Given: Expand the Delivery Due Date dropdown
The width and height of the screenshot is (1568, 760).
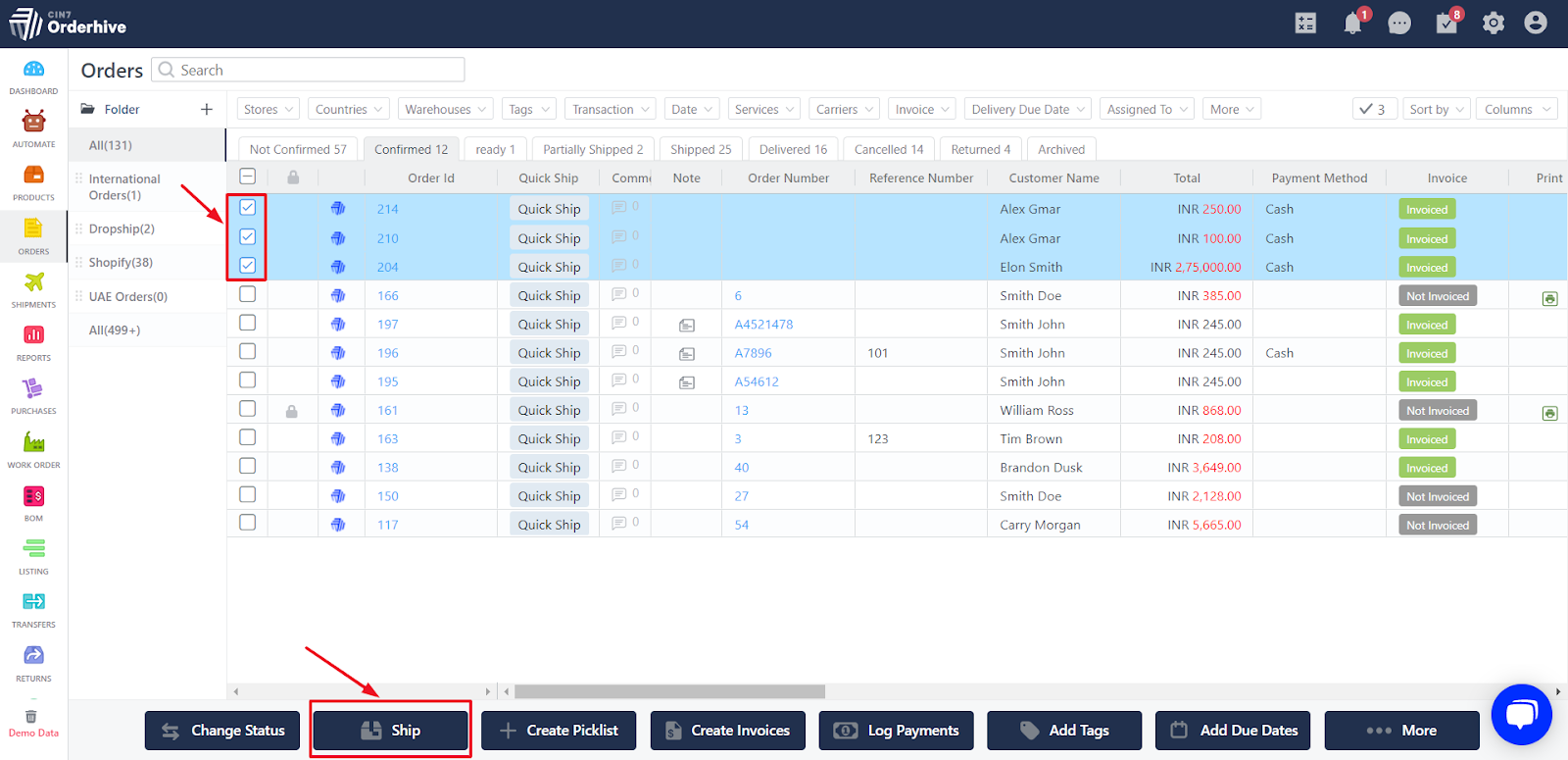Looking at the screenshot, I should coord(1028,109).
